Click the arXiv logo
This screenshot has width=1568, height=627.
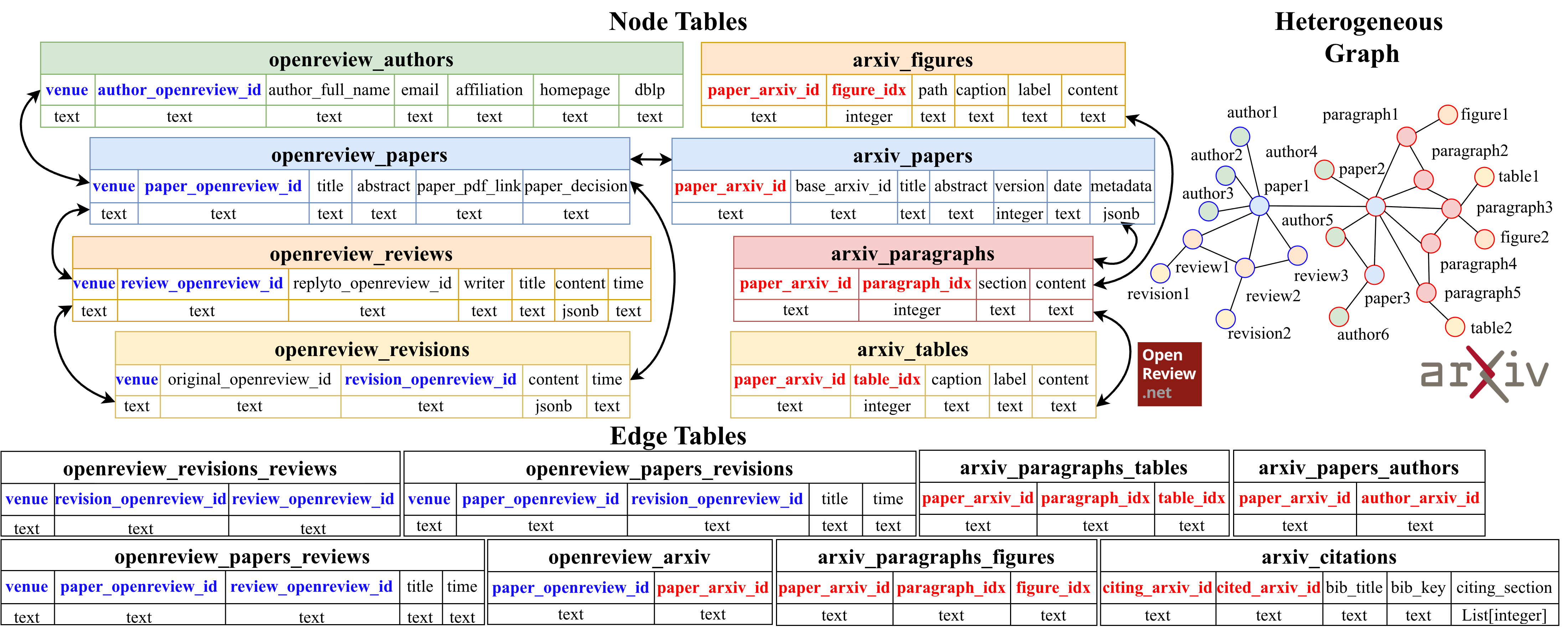tap(1484, 373)
